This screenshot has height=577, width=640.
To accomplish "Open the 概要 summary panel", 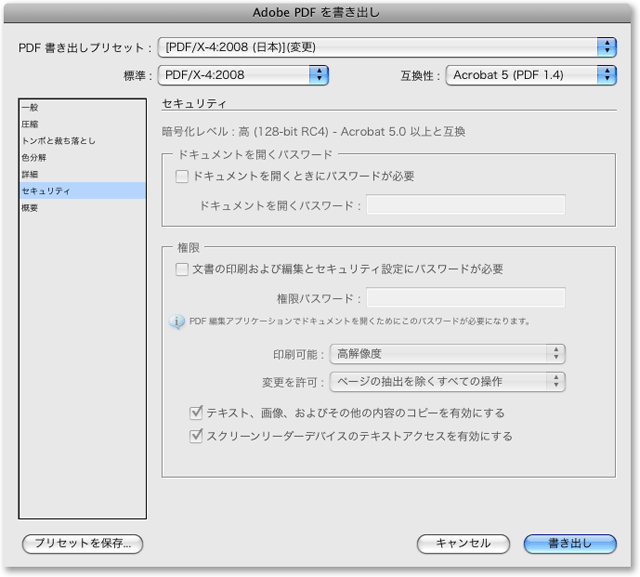I will (31, 208).
